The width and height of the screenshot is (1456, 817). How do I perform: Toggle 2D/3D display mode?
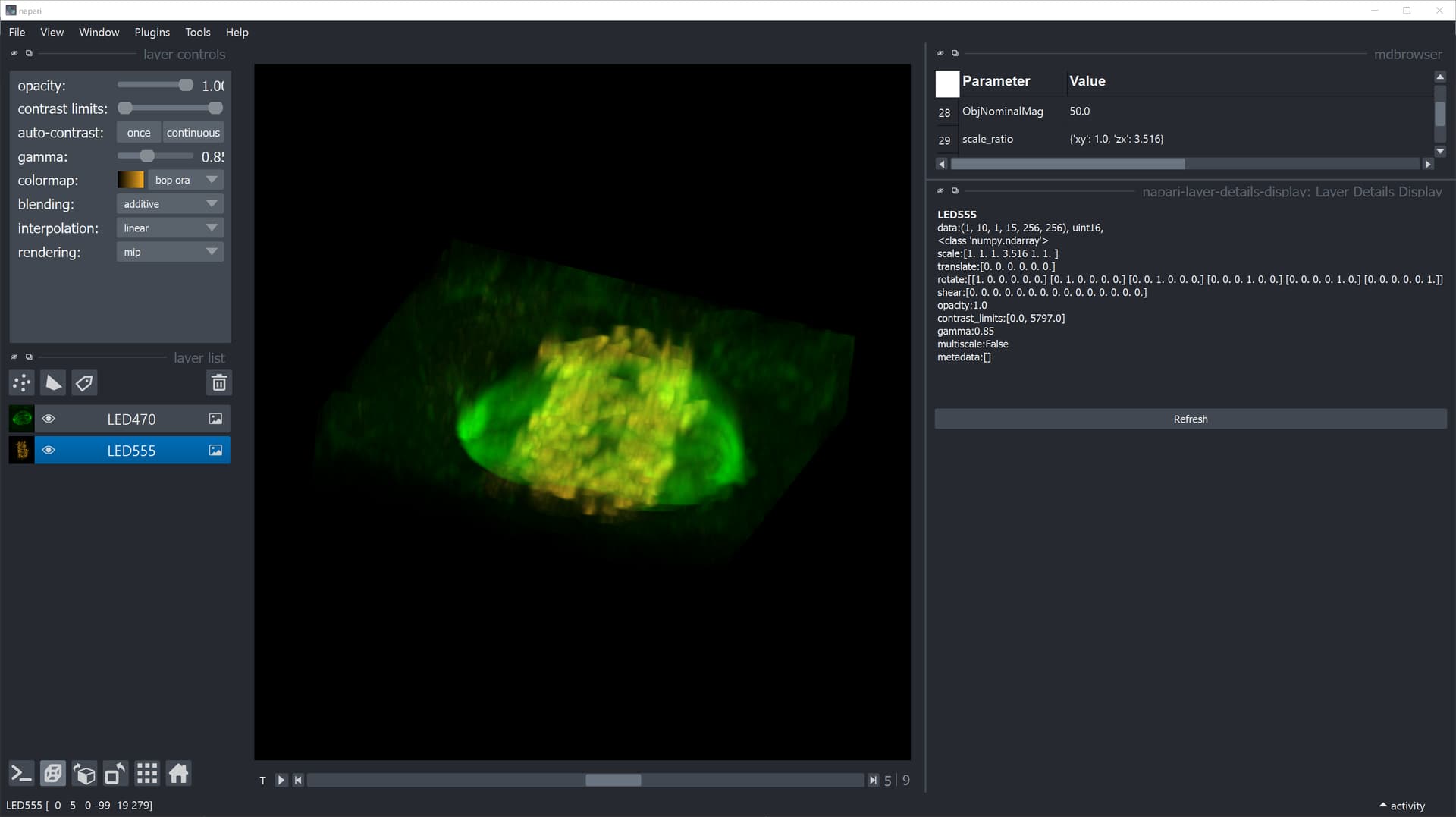[52, 773]
